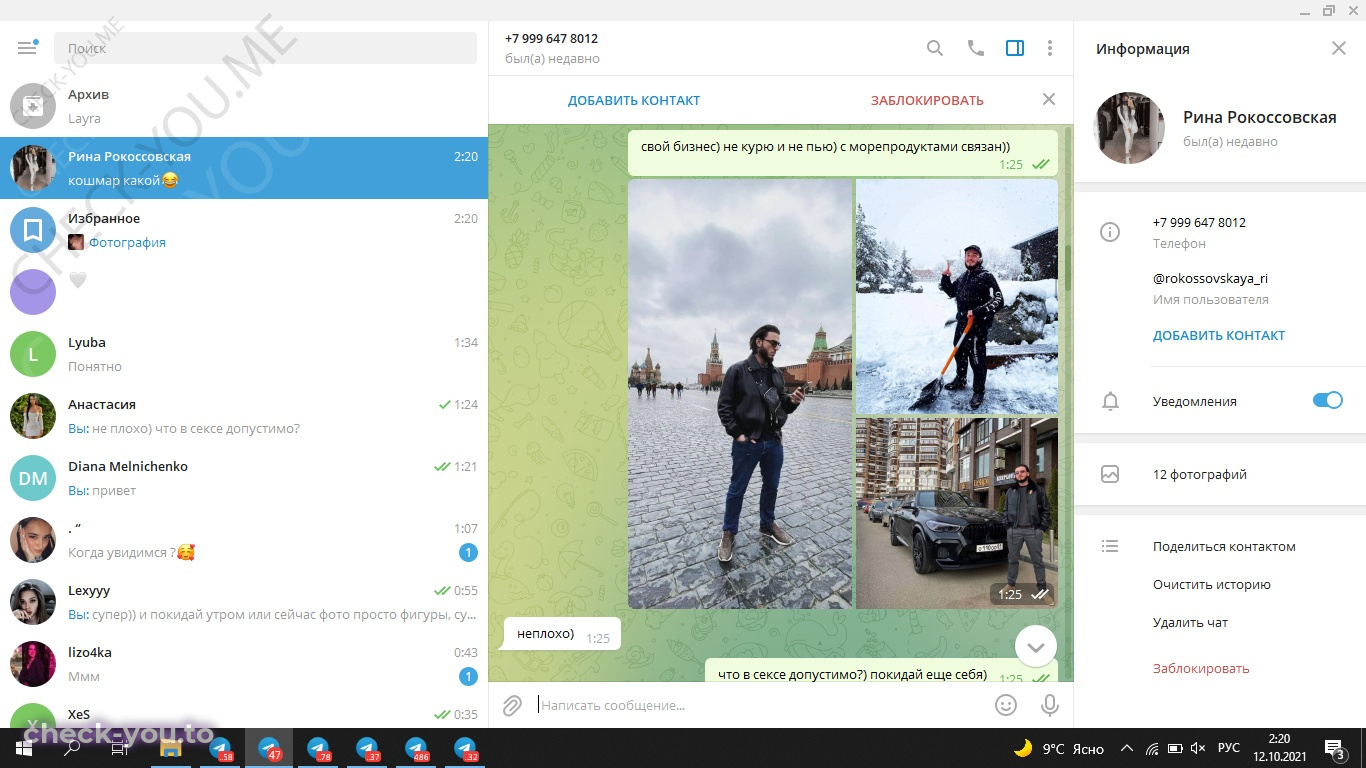The image size is (1366, 768).
Task: Open the emoji picker
Action: pyautogui.click(x=1006, y=705)
